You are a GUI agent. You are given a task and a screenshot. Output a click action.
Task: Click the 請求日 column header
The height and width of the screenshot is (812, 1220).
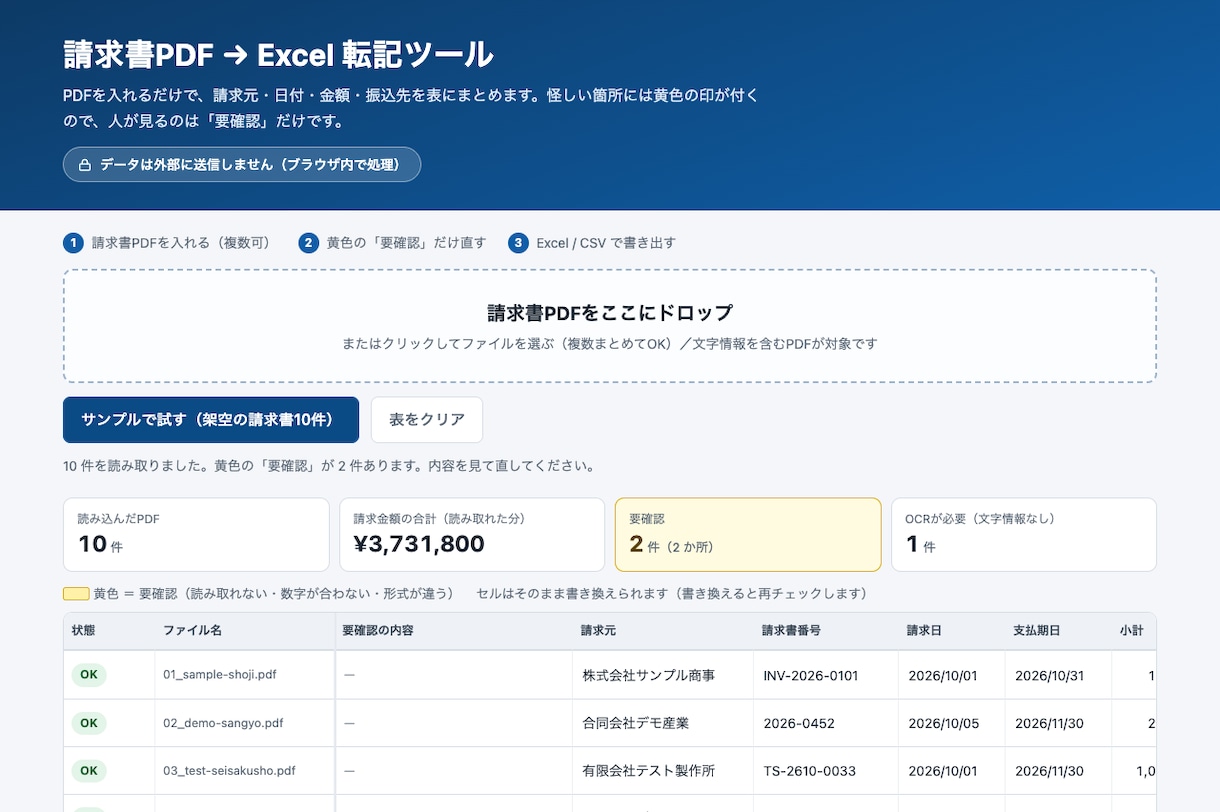point(952,631)
